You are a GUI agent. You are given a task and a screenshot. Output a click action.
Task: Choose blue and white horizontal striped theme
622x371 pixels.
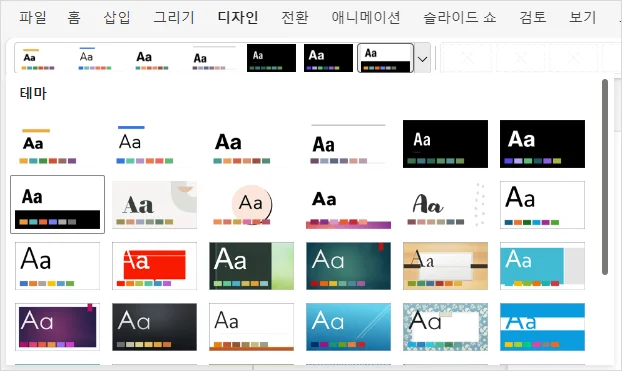click(542, 327)
